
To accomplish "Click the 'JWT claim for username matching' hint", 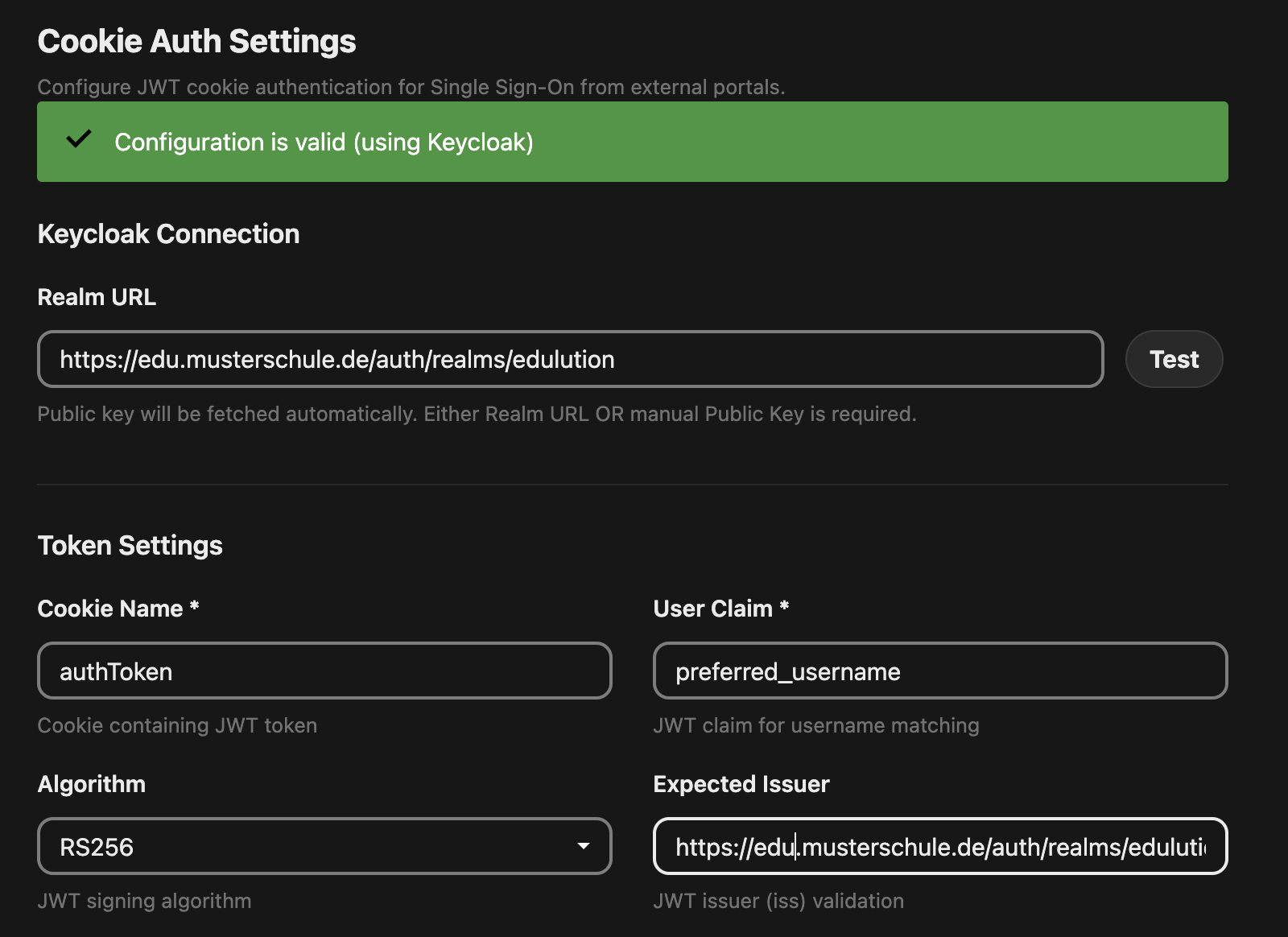I will coord(816,725).
